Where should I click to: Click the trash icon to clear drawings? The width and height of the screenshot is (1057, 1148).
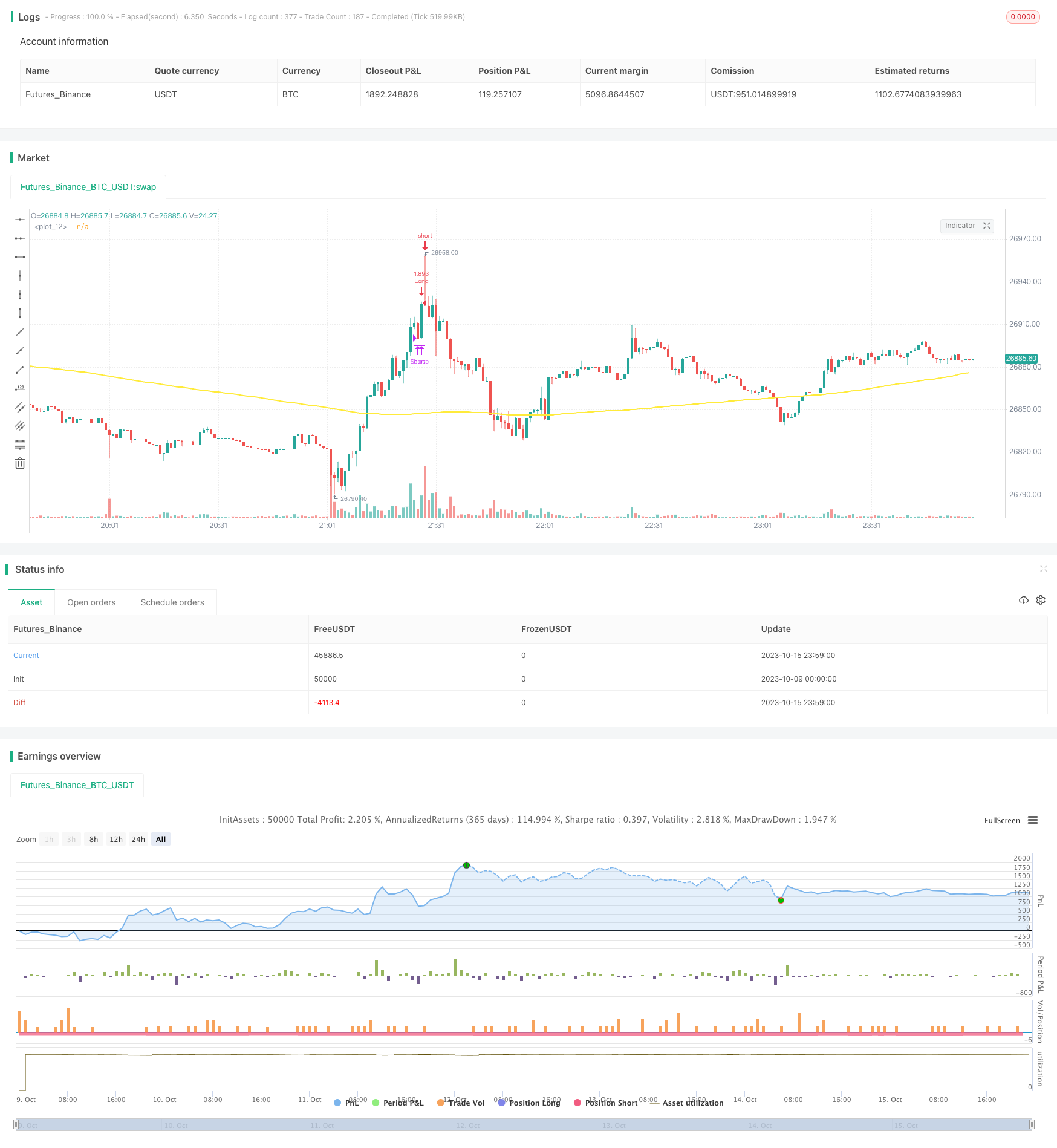[20, 463]
